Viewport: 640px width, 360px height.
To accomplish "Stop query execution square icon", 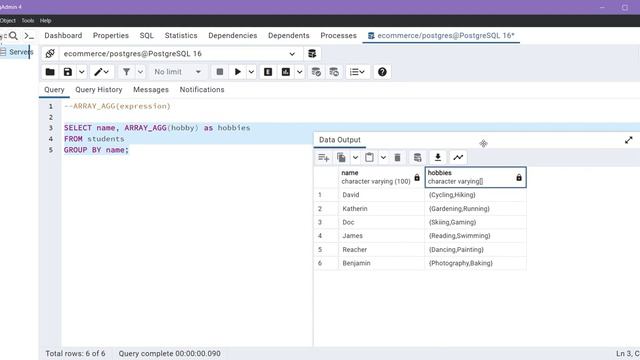I will [x=220, y=72].
